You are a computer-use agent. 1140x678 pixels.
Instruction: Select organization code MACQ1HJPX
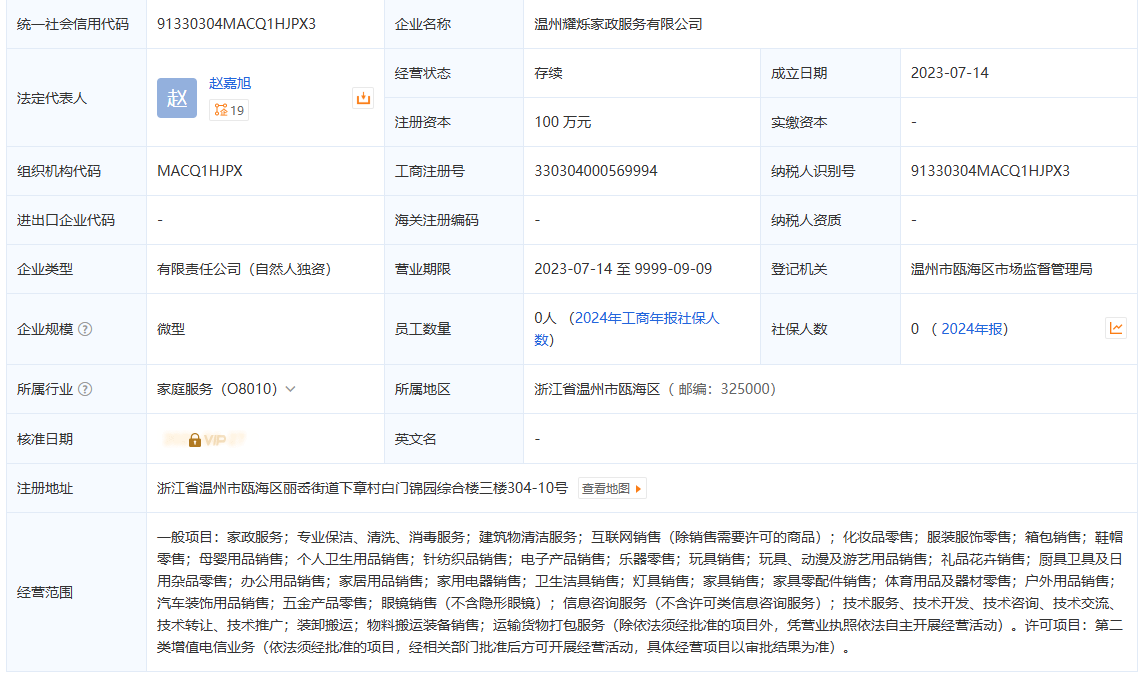[200, 171]
